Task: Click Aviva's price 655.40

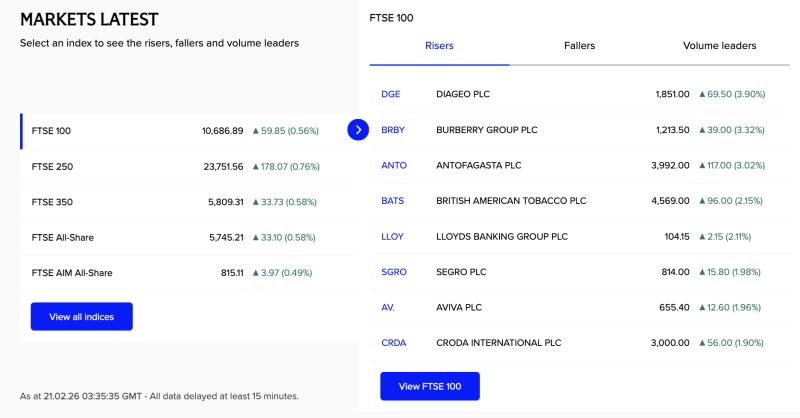Action: [x=674, y=308]
